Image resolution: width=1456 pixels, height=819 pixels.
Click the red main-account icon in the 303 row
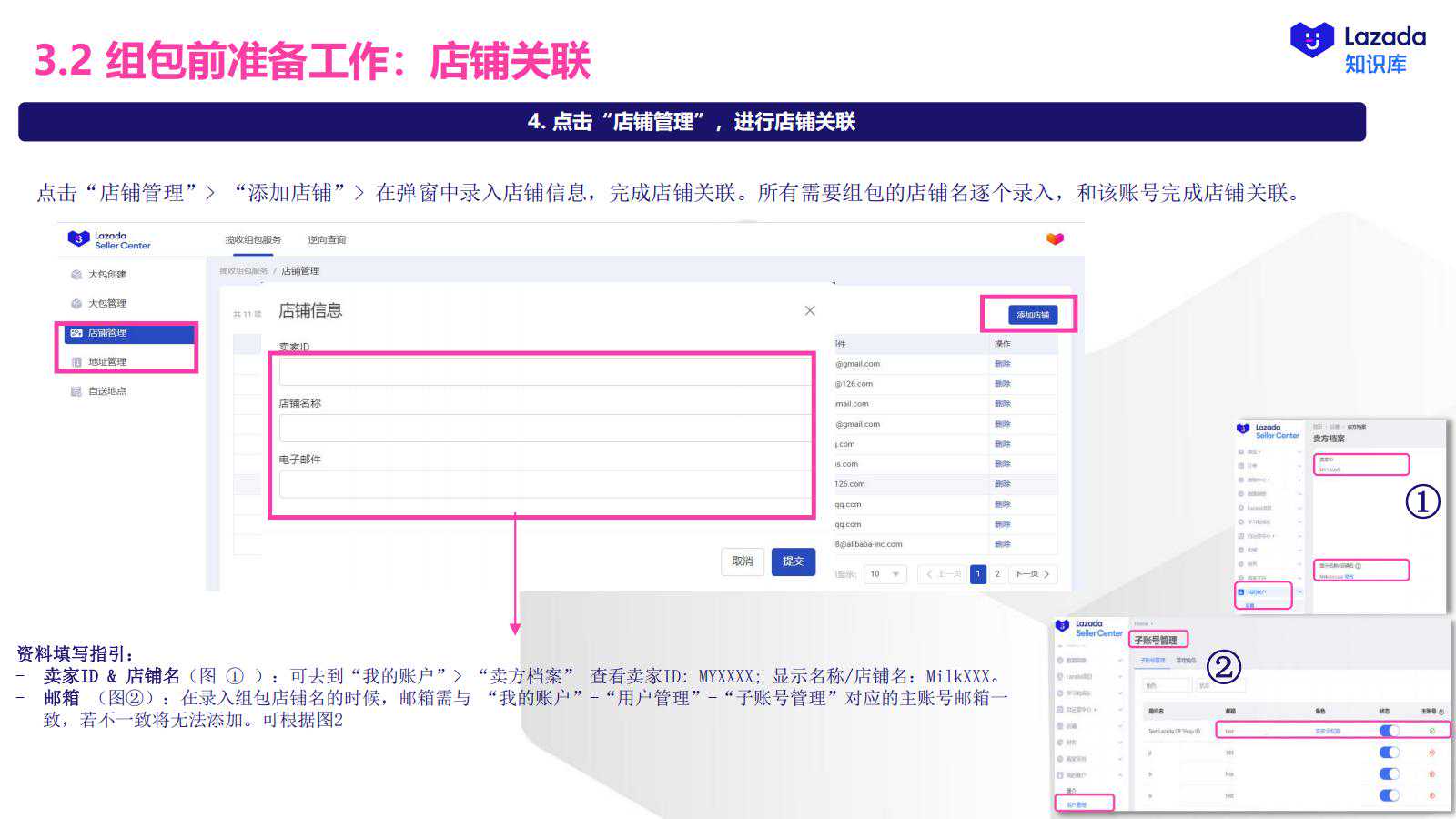pyautogui.click(x=1431, y=753)
